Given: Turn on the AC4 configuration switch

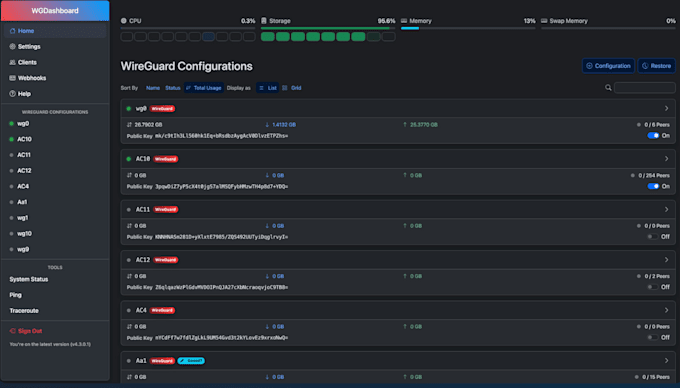Looking at the screenshot, I should click(652, 337).
